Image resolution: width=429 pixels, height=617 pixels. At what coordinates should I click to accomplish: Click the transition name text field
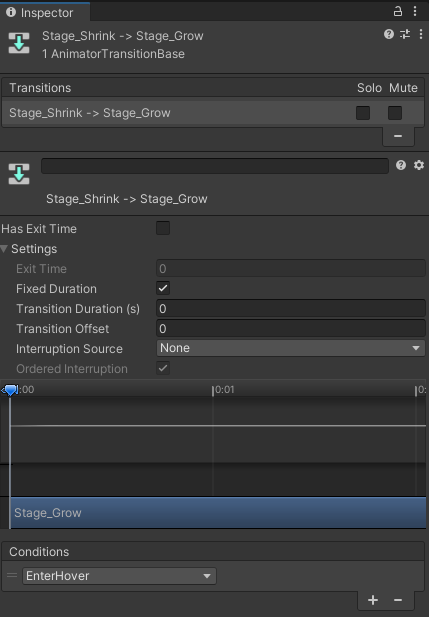point(215,166)
